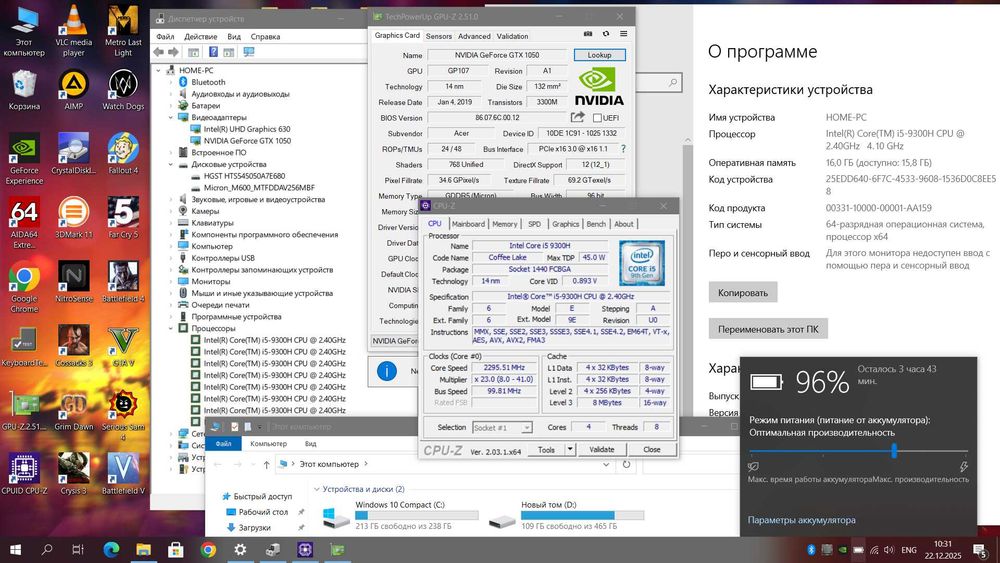The height and width of the screenshot is (563, 1000).
Task: Collapse Видеоадаптеры node in Device Manager
Action: pyautogui.click(x=171, y=117)
